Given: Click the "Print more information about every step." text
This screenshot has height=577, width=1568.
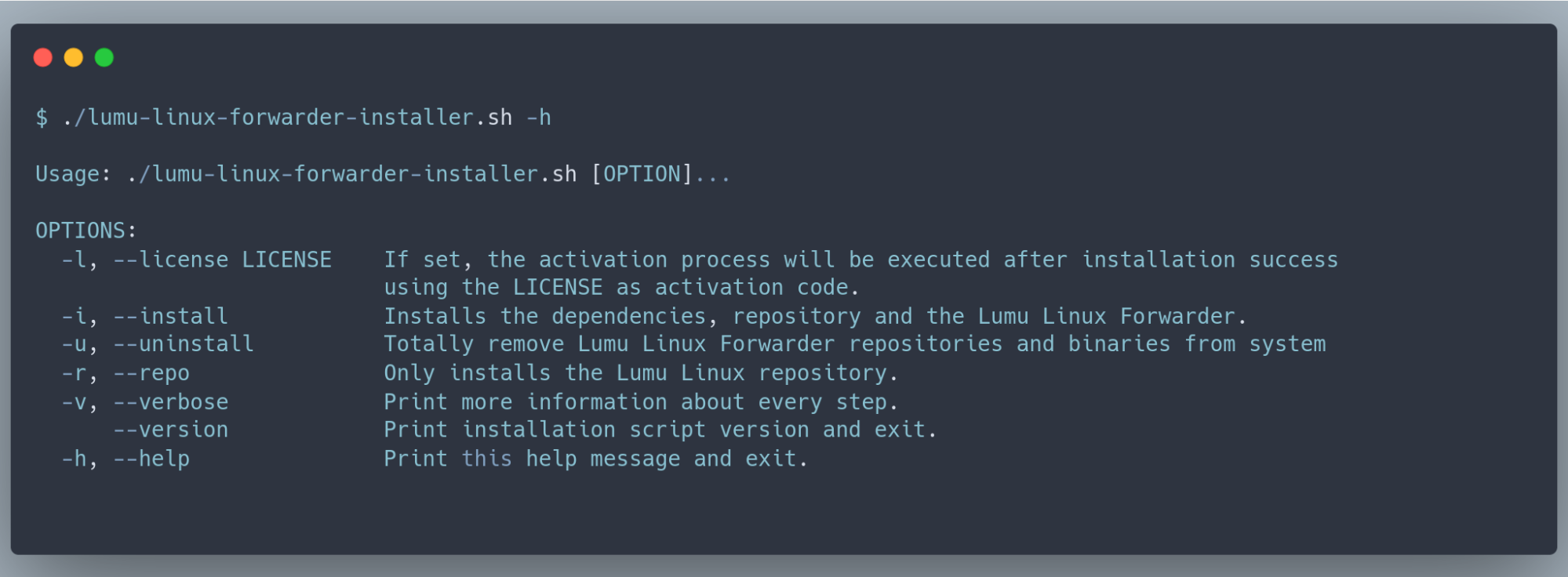Looking at the screenshot, I should click(x=640, y=402).
